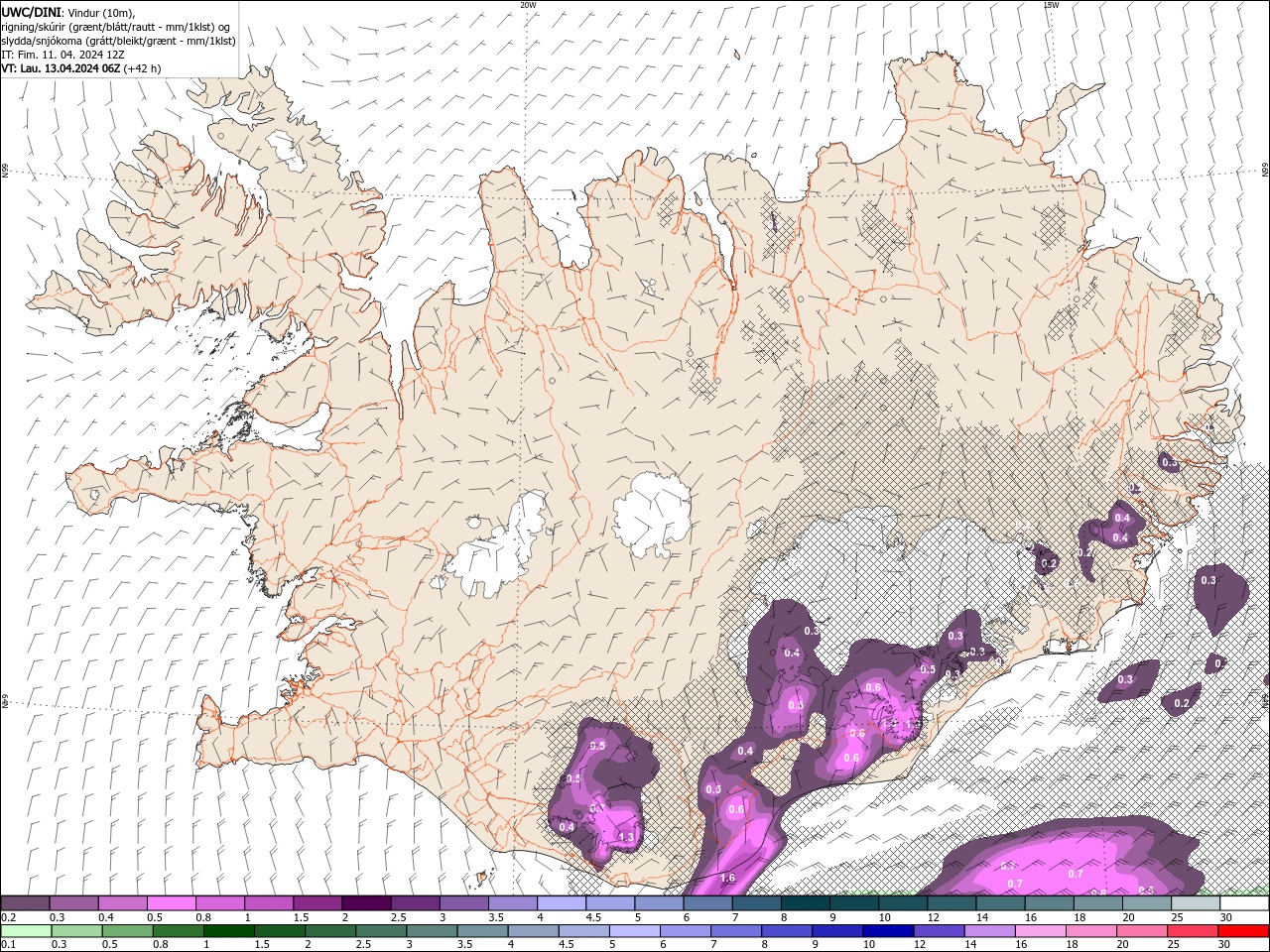Pick the upper-row legend swatch labeled 0.8

coord(220,902)
